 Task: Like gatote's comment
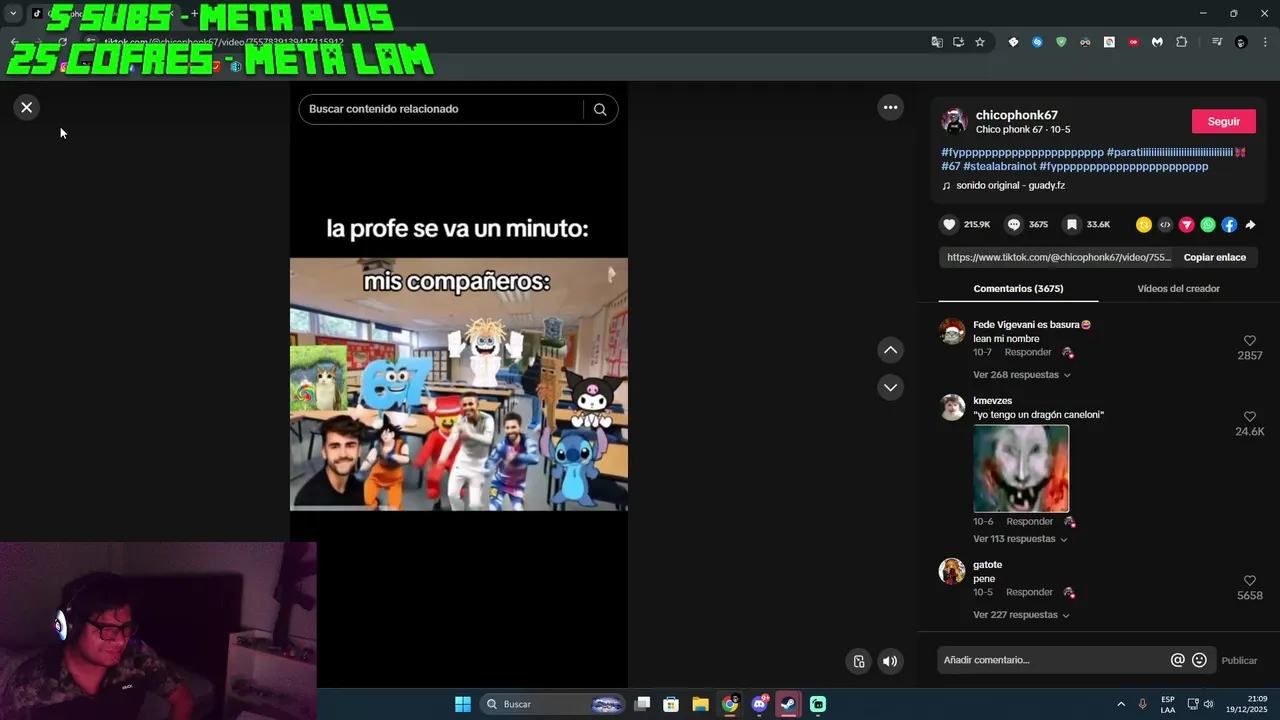pyautogui.click(x=1249, y=580)
